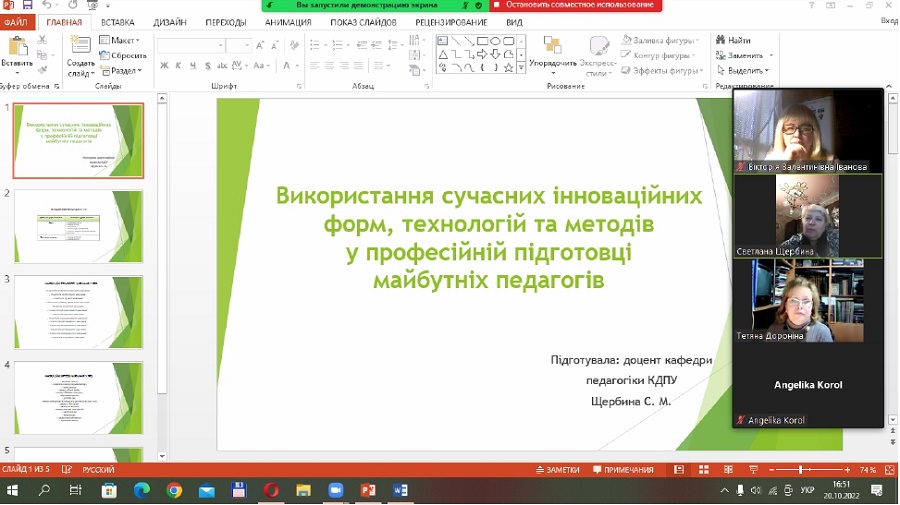Open the Section (Раздел) dropdown
The width and height of the screenshot is (900, 505).
(x=123, y=71)
